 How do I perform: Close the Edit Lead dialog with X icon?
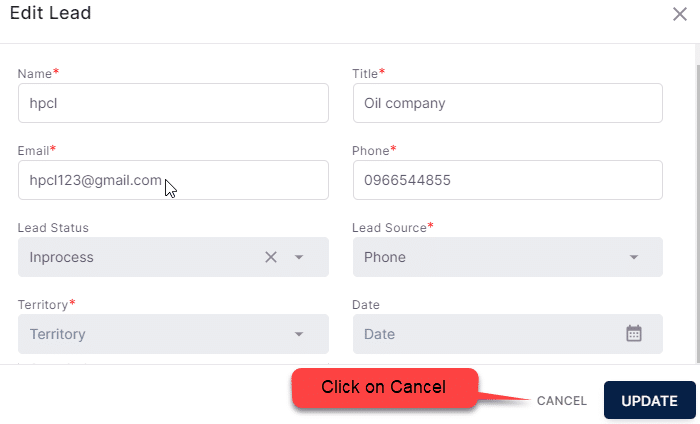(679, 14)
